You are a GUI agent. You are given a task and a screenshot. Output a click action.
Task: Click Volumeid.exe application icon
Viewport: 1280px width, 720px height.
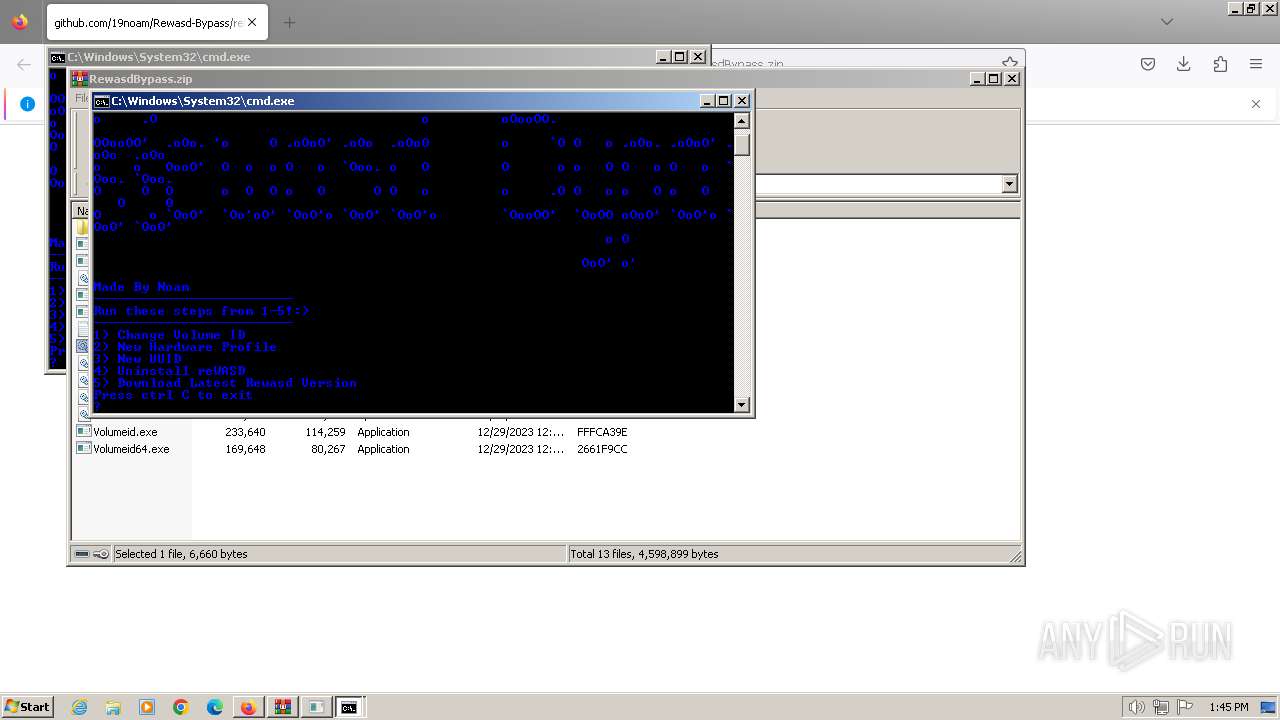coord(84,432)
